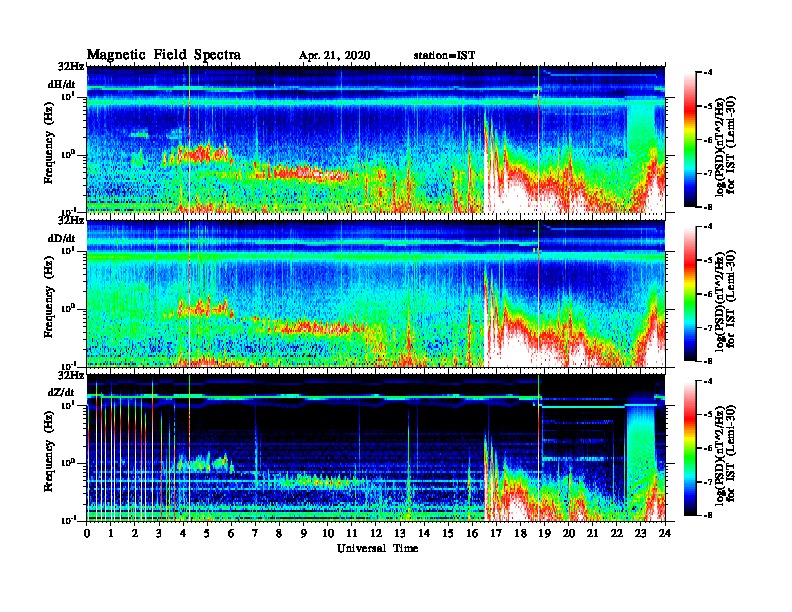Click the bottom panel 'Frequency (Hz)' axis label

click(x=48, y=451)
